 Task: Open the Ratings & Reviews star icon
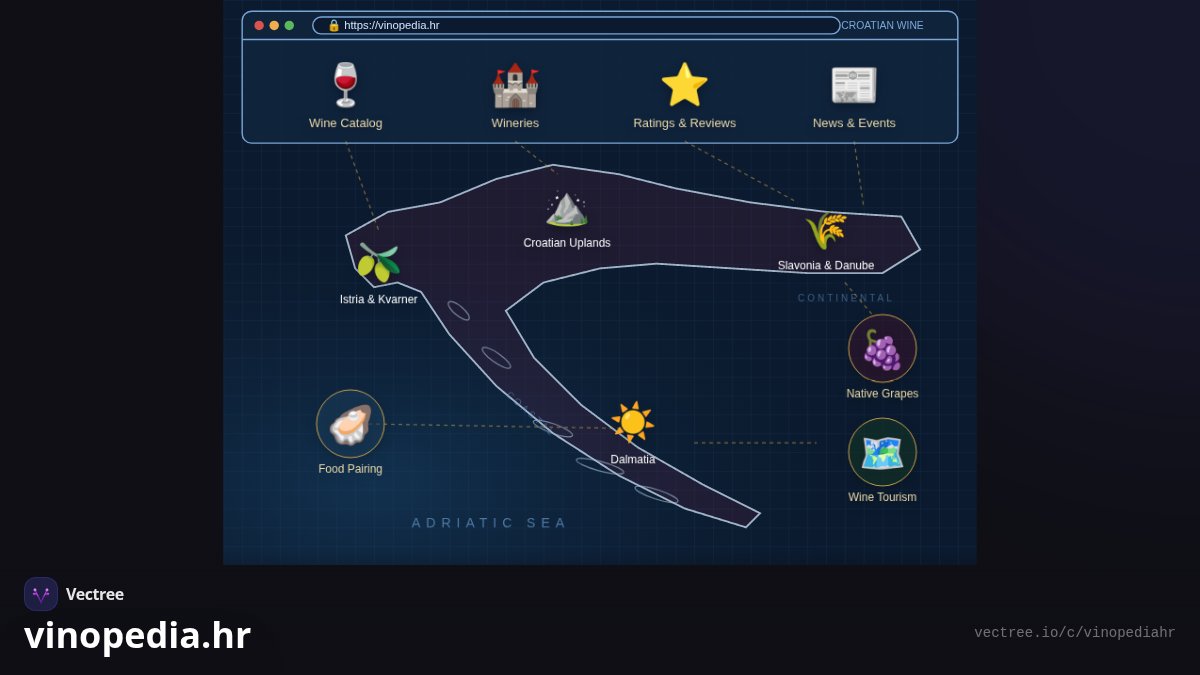tap(684, 85)
